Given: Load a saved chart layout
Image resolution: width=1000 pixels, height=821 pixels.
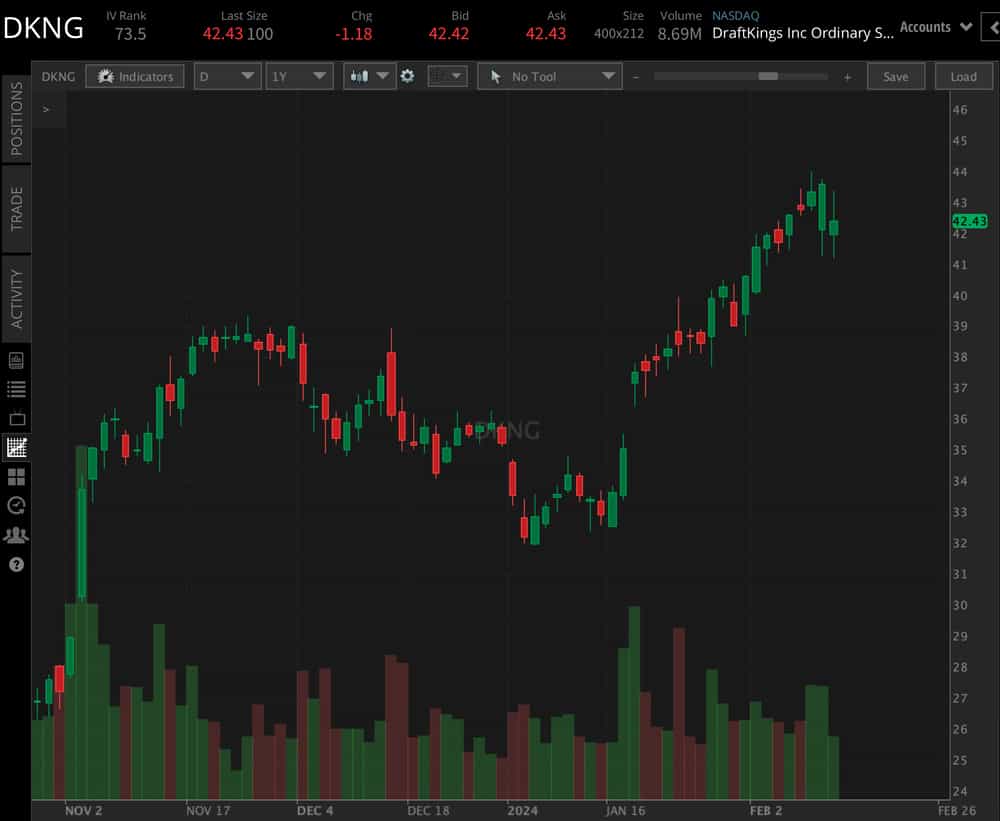Looking at the screenshot, I should [x=963, y=77].
